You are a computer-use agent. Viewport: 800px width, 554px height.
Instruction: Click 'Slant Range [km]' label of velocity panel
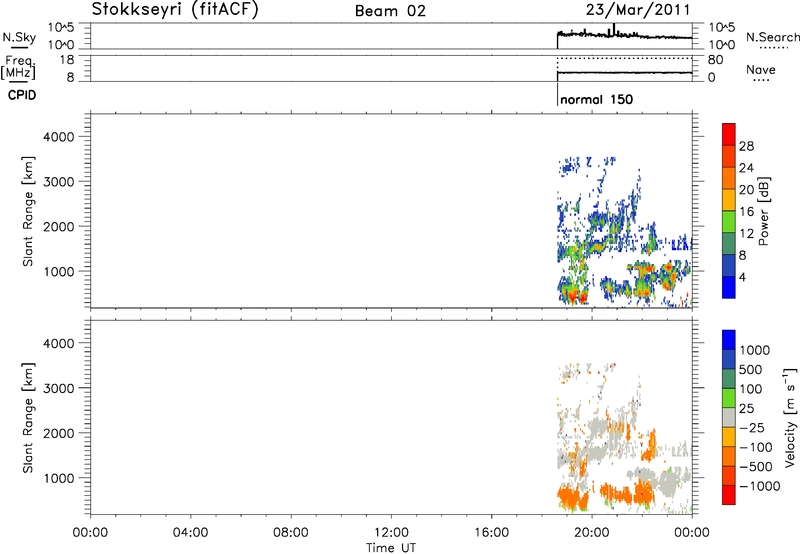[x=28, y=418]
